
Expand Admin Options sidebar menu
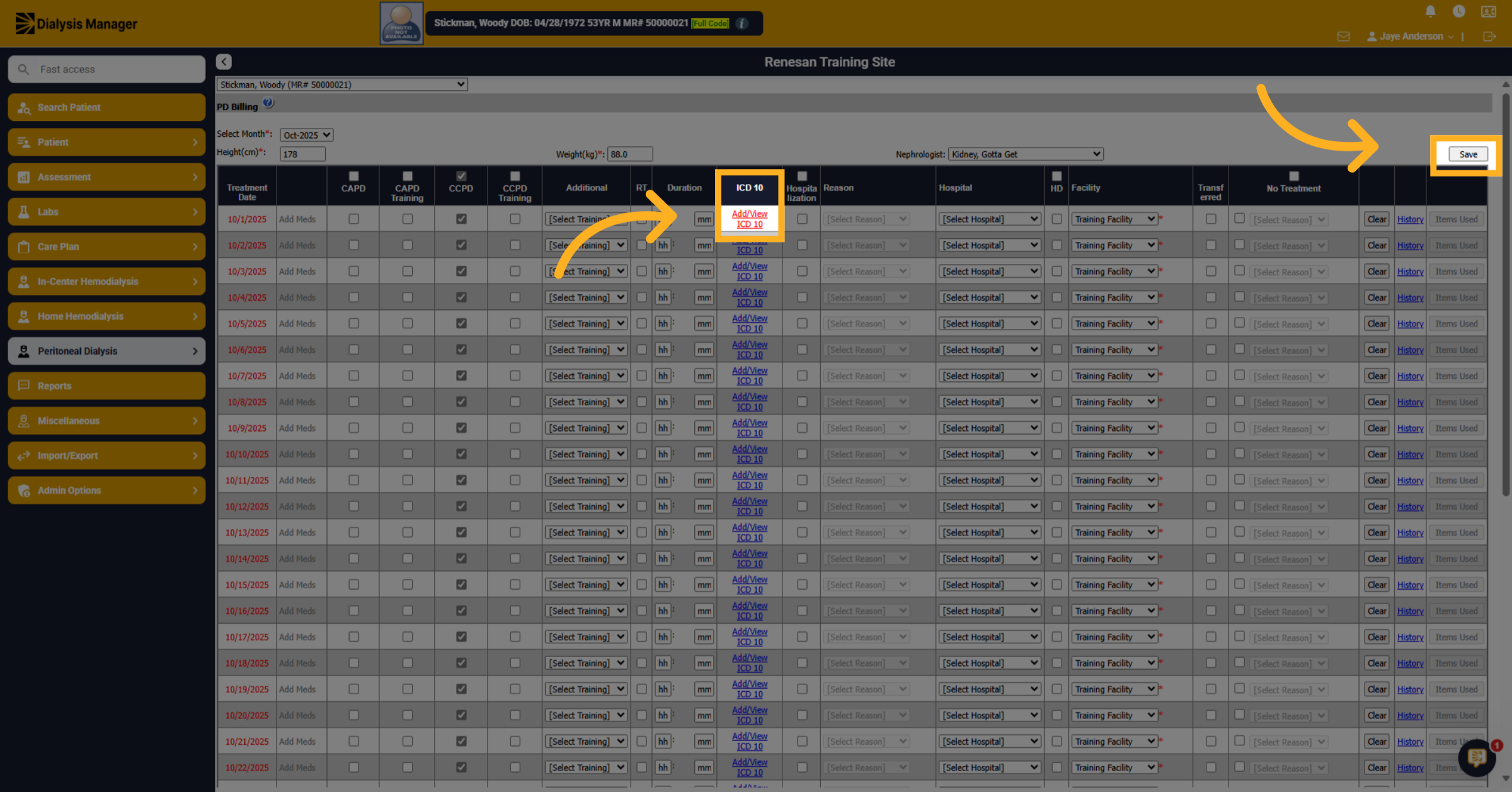[x=106, y=490]
